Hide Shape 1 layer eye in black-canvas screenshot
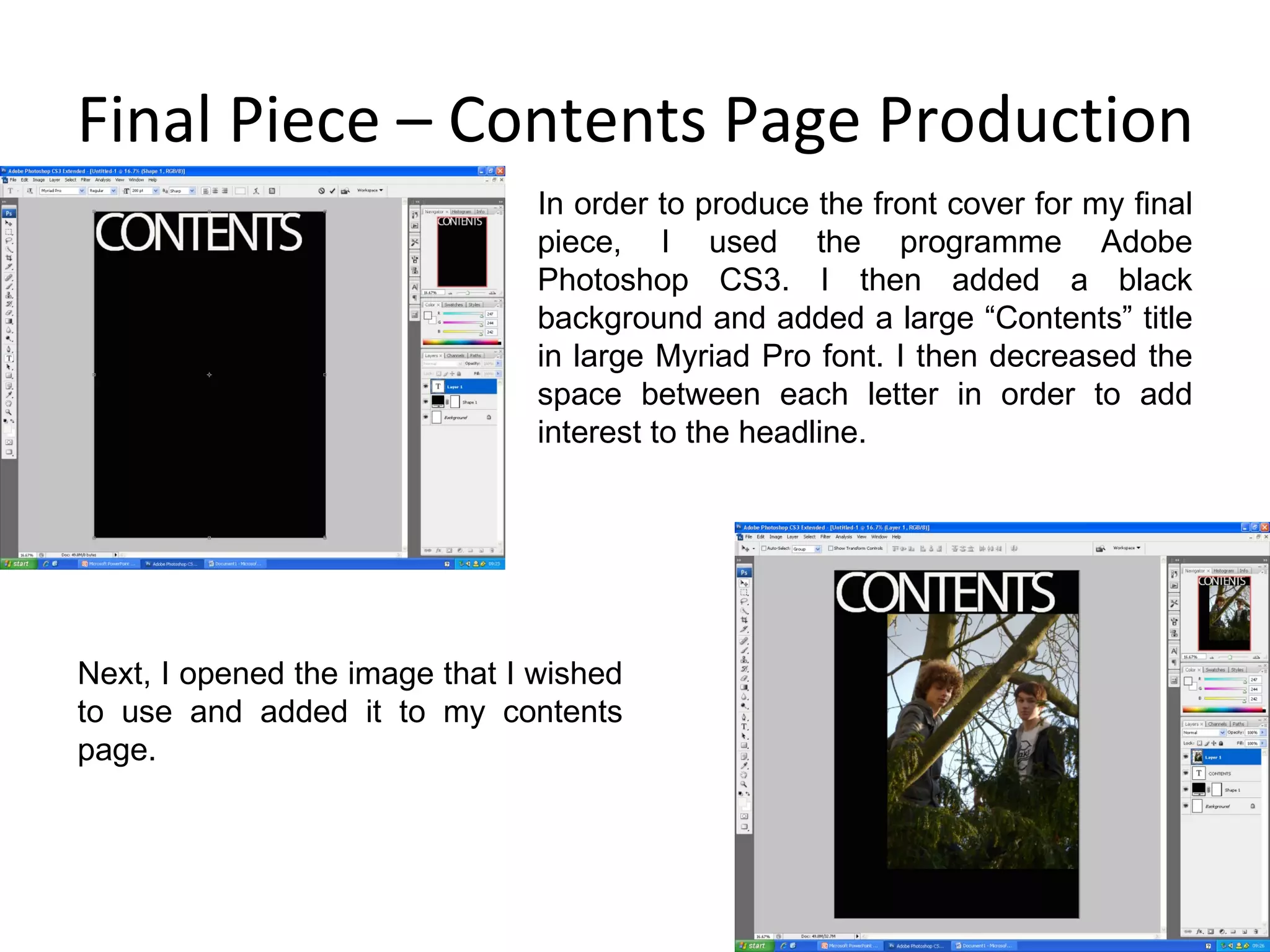 [426, 402]
